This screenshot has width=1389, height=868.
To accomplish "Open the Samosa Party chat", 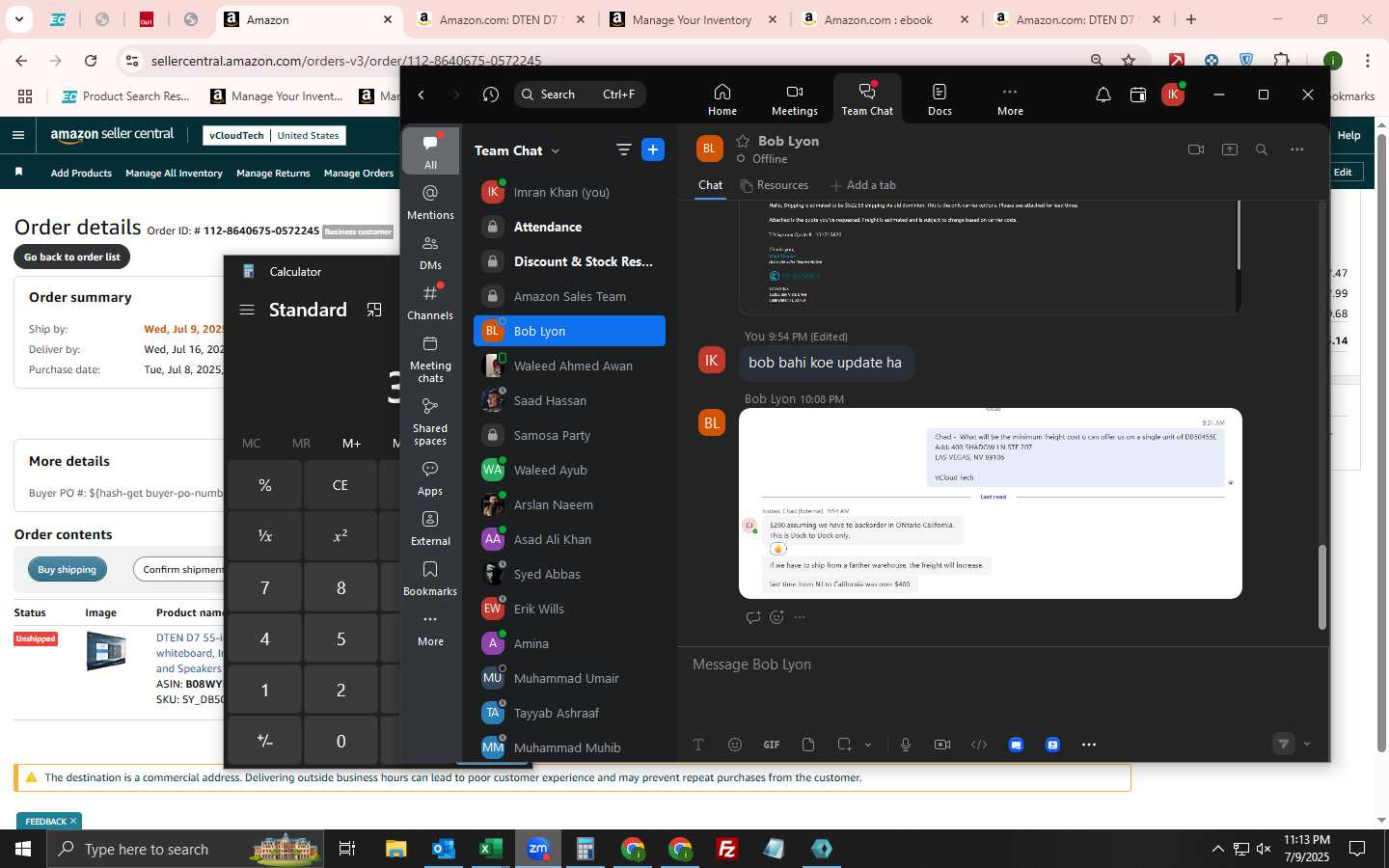I will click(569, 435).
